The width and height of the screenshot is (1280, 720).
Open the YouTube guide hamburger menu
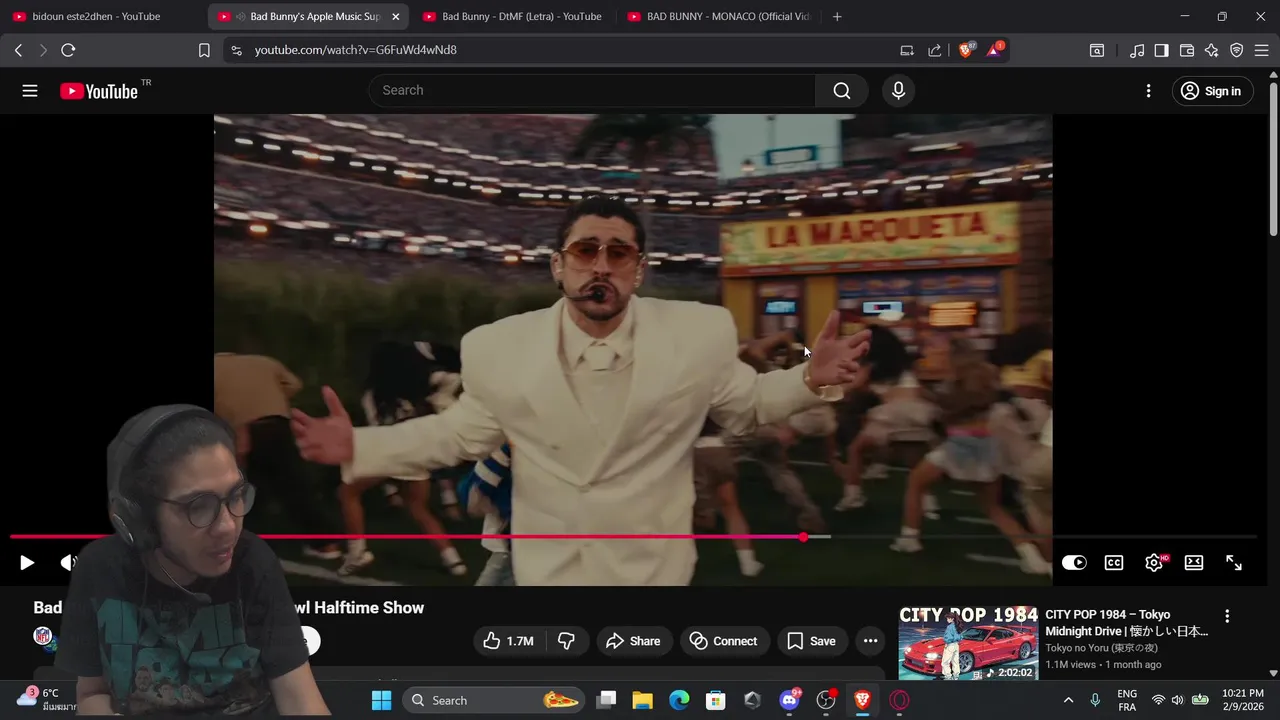30,91
